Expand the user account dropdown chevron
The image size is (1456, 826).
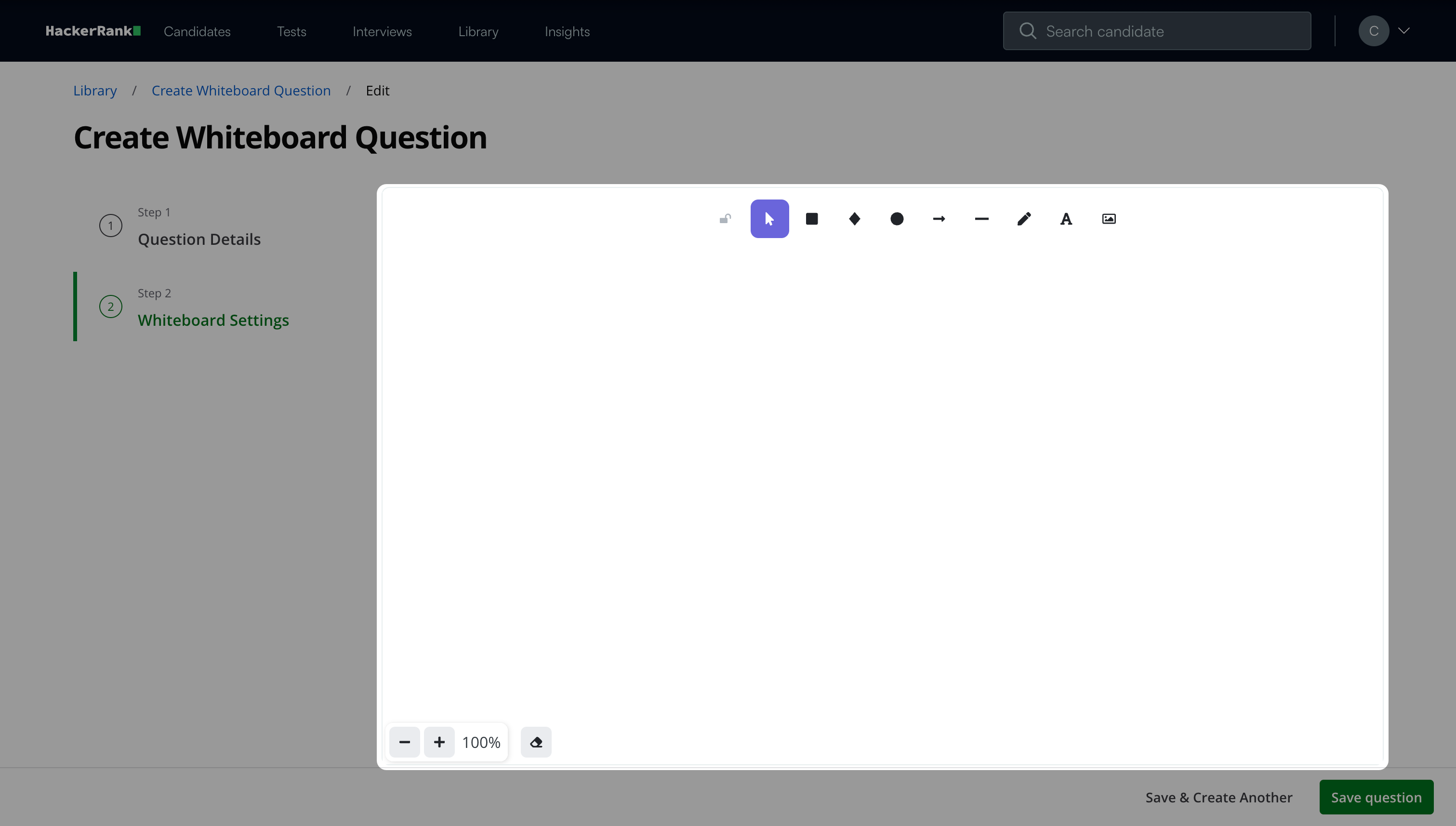[1404, 31]
